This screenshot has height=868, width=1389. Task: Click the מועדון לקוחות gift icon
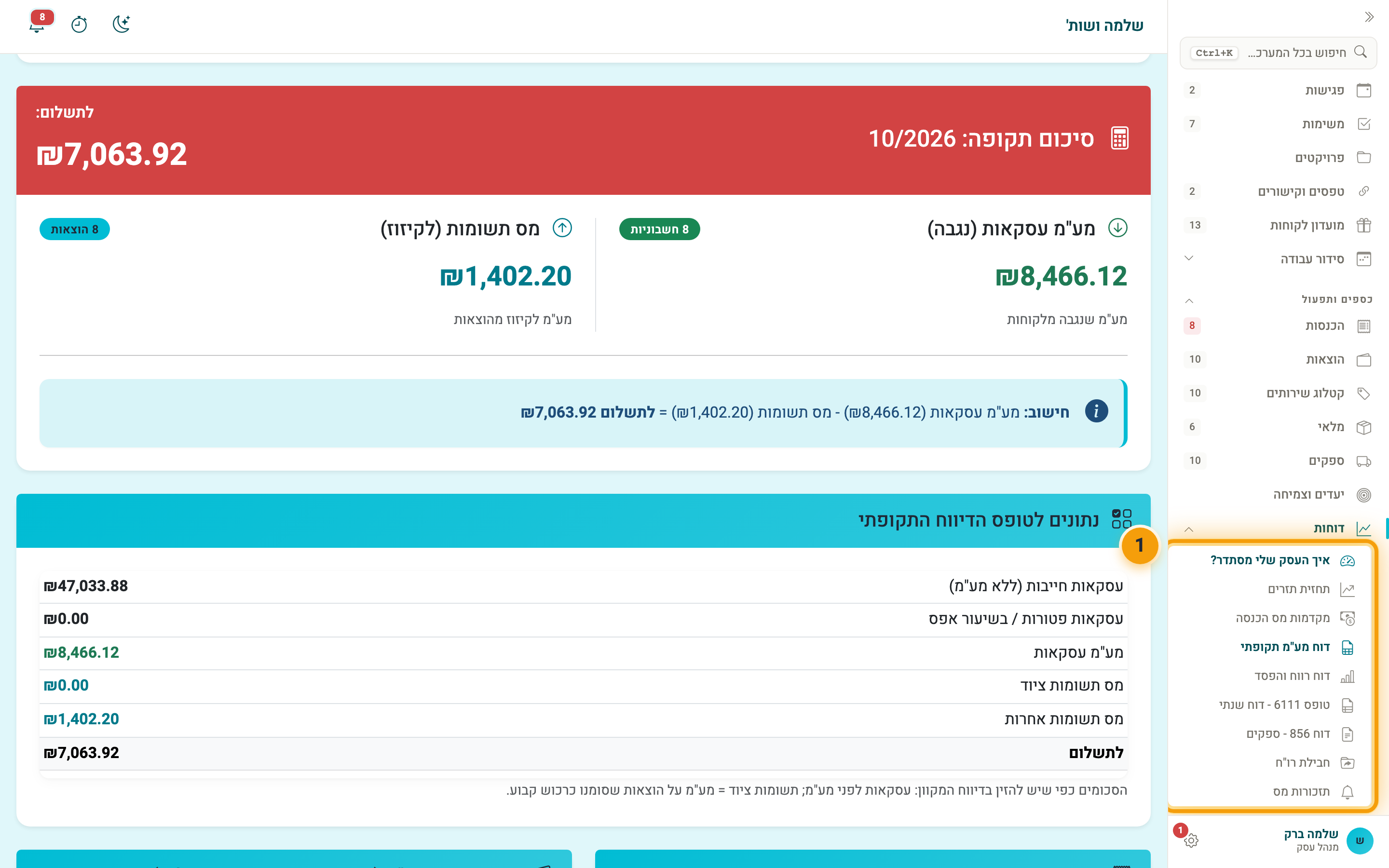tap(1364, 225)
